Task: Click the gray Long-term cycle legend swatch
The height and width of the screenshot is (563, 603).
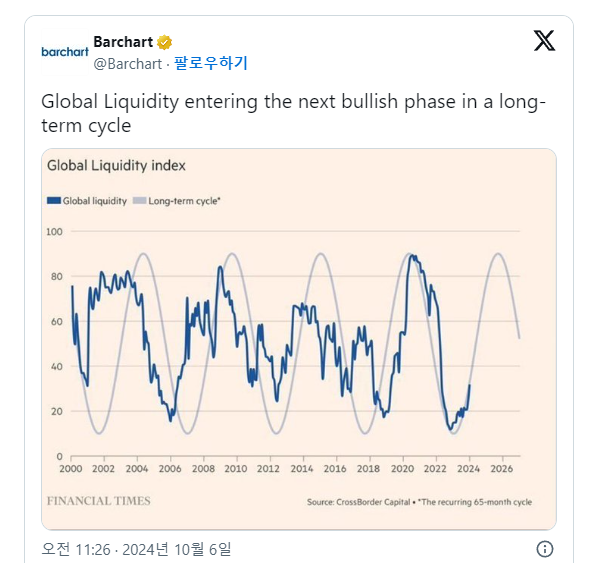Action: point(140,201)
